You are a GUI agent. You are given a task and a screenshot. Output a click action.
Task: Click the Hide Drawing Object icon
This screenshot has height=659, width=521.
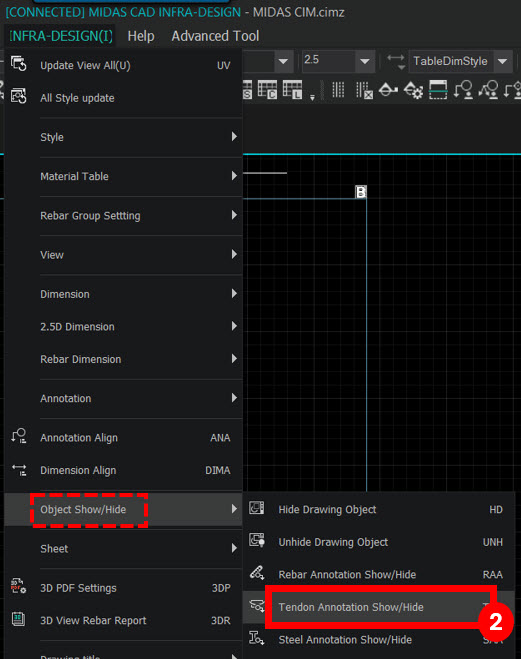pos(257,508)
